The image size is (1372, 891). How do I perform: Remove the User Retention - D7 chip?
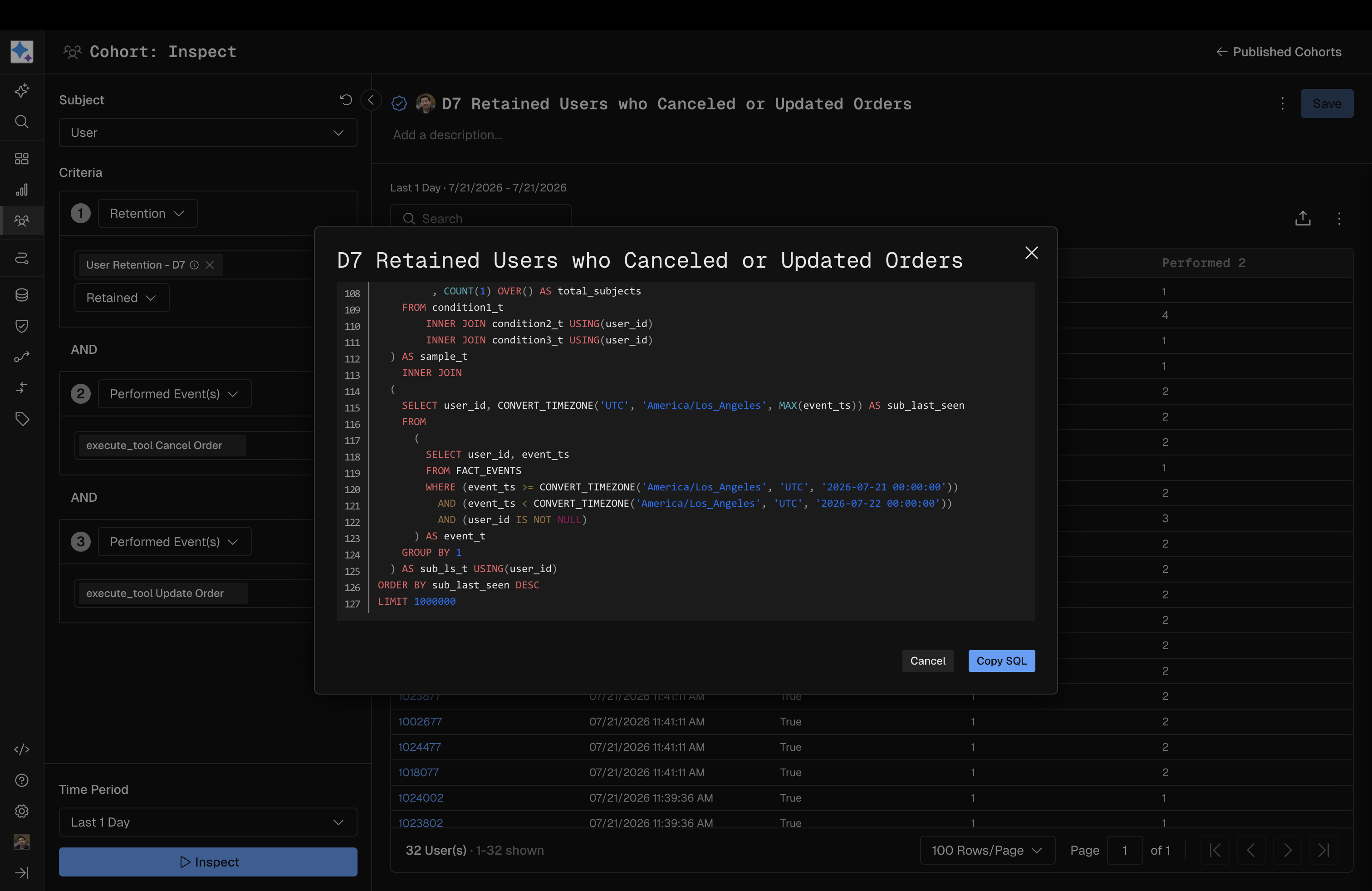click(210, 264)
